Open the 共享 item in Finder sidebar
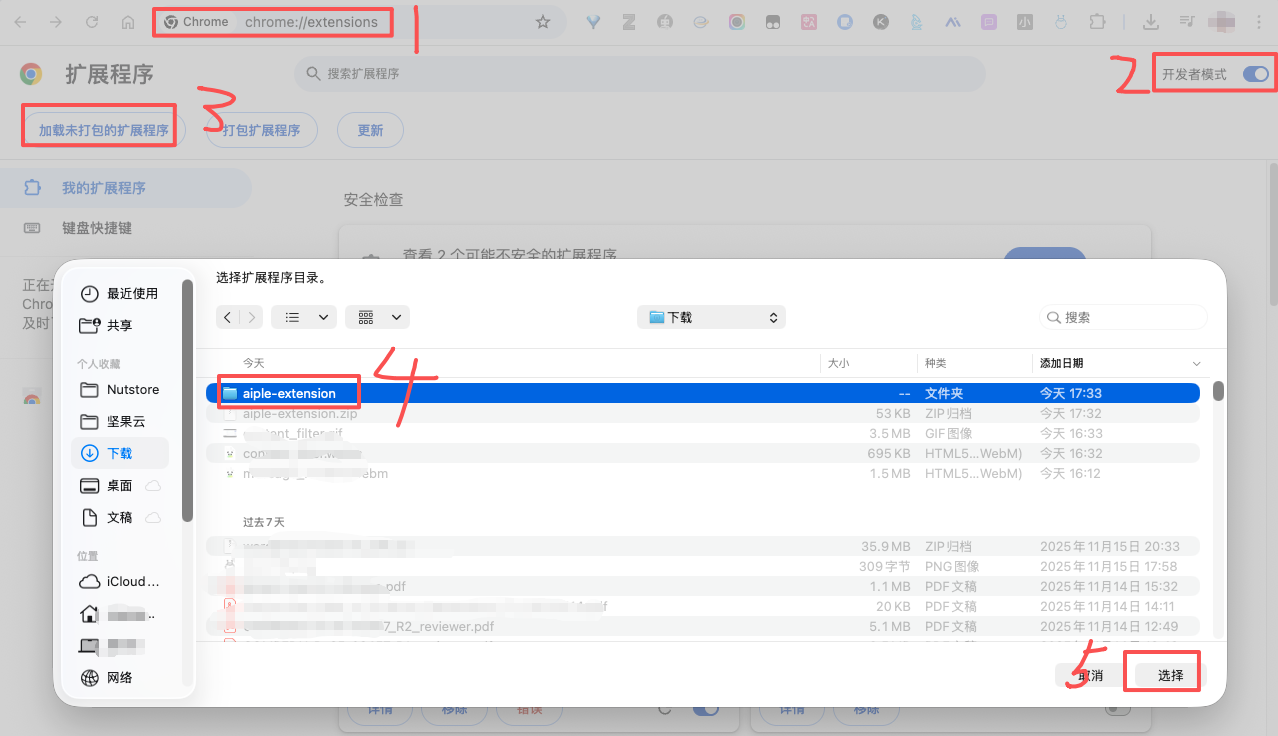Screen dimensions: 1278x736 [x=117, y=325]
